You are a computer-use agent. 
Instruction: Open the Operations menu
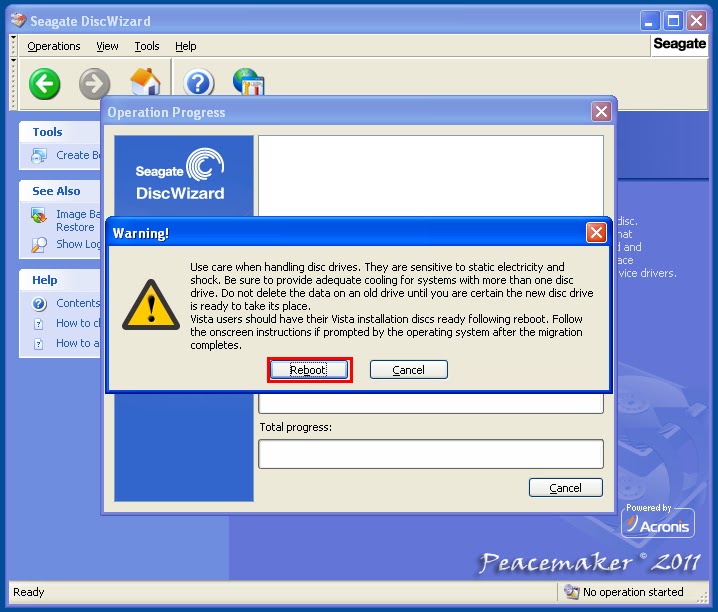pyautogui.click(x=54, y=46)
